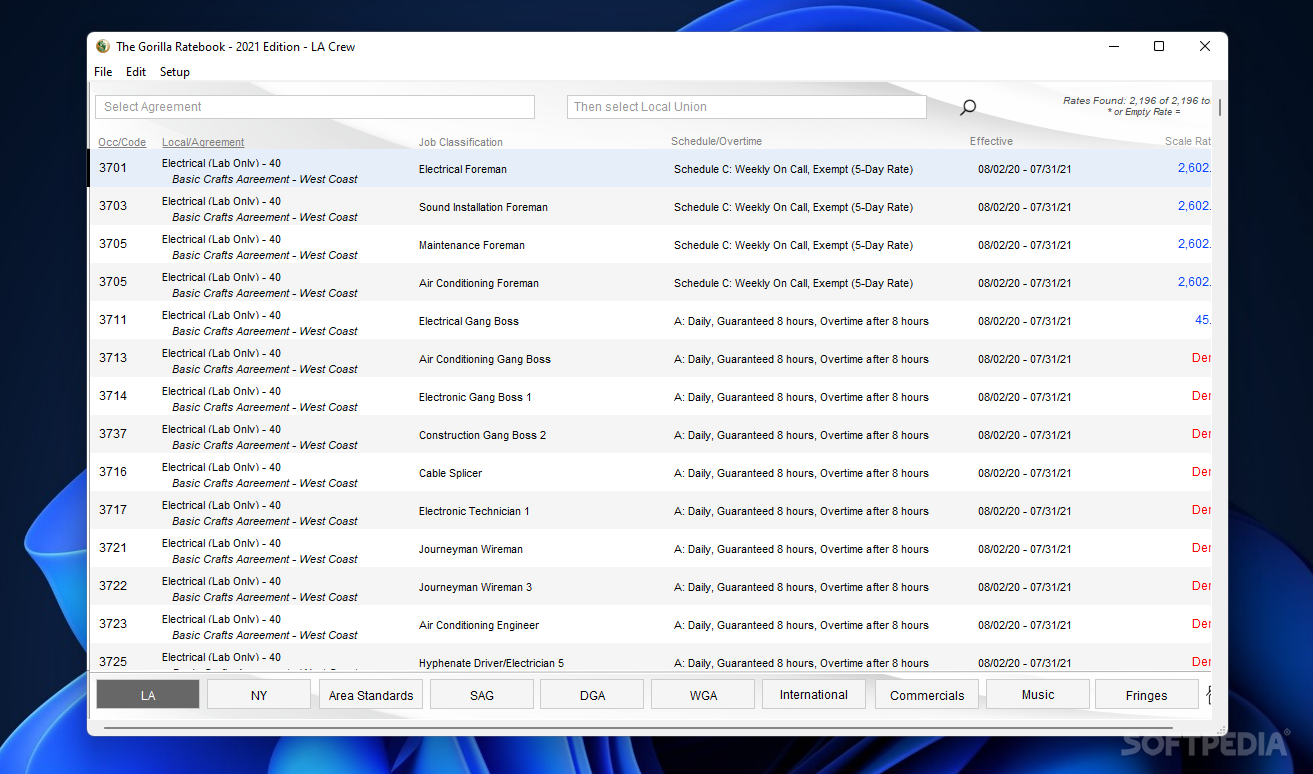Select the Journeyman Wireman 3 row
Viewport: 1313px width, 774px height.
pos(651,587)
